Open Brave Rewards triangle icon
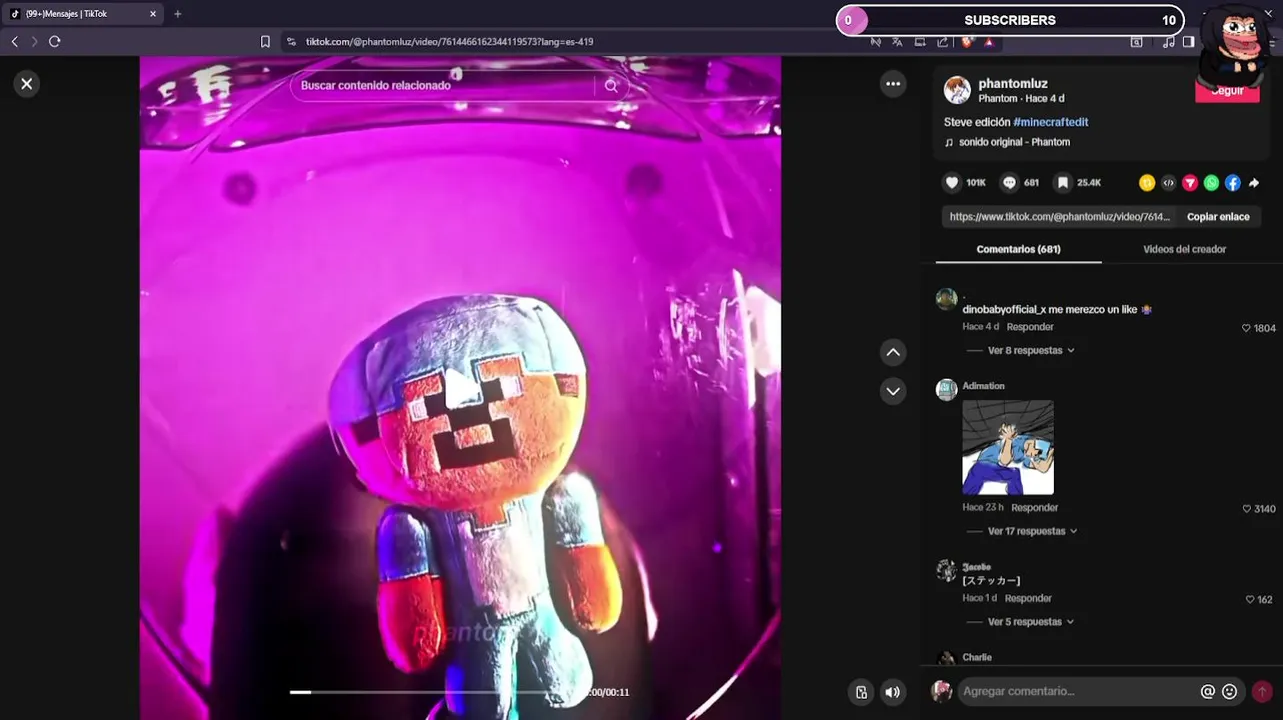1283x720 pixels. [x=989, y=42]
